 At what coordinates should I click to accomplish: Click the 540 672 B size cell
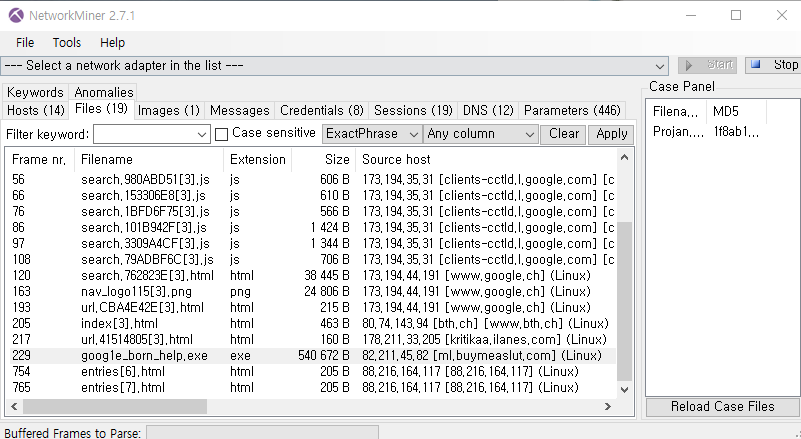click(324, 356)
